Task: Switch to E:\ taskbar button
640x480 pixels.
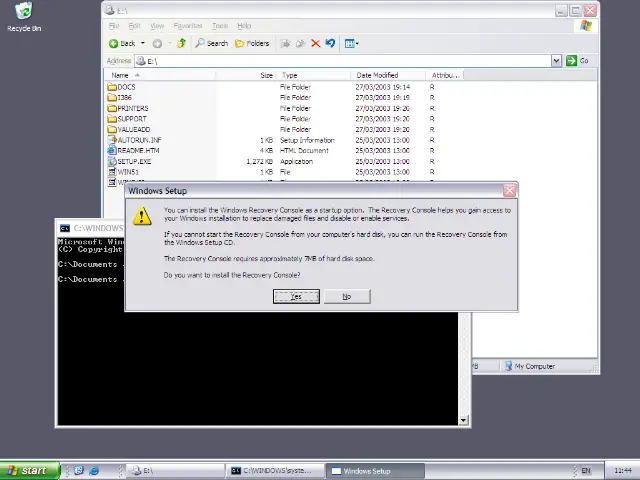Action: click(x=175, y=471)
